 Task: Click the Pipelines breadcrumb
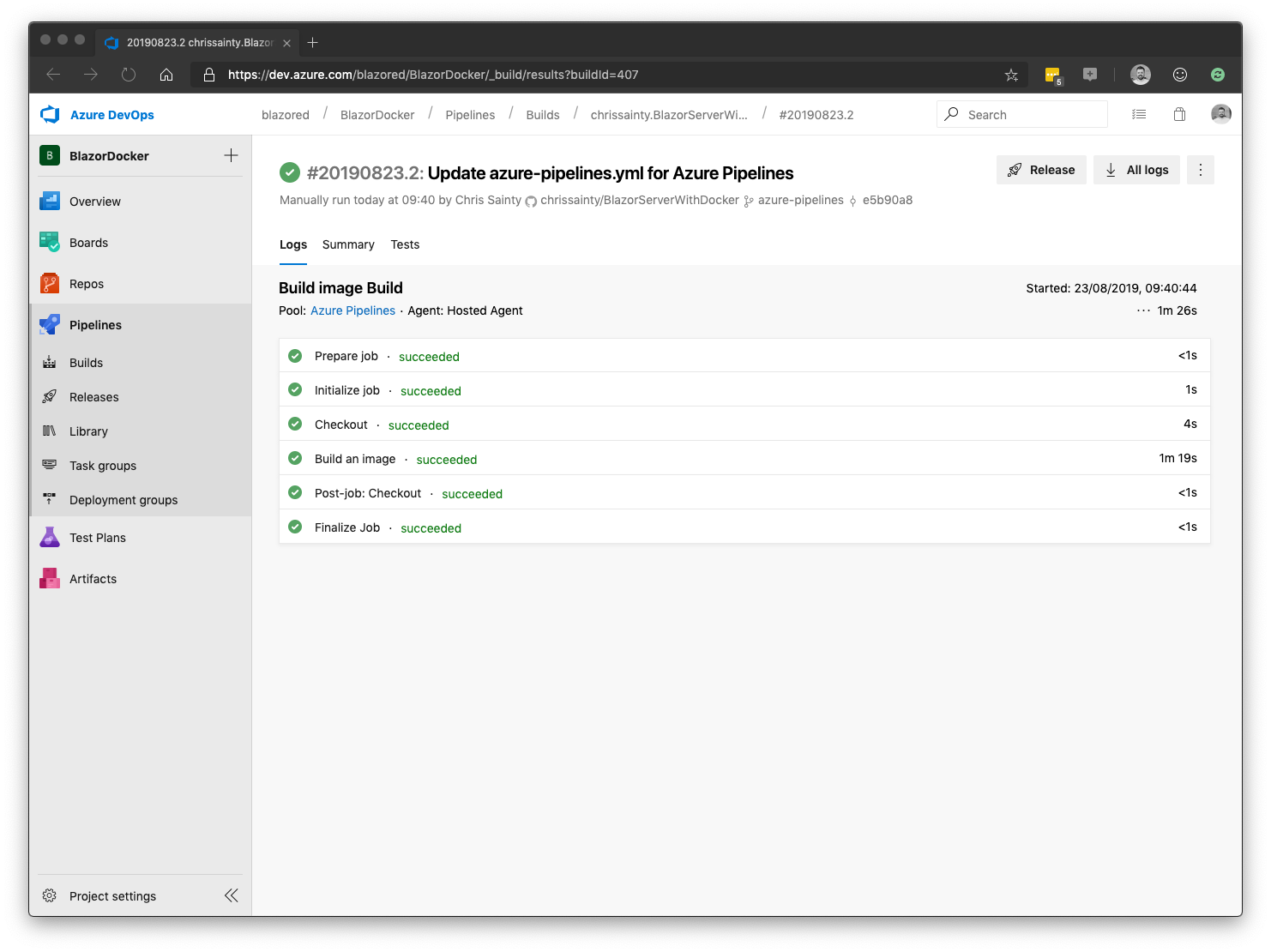[470, 115]
